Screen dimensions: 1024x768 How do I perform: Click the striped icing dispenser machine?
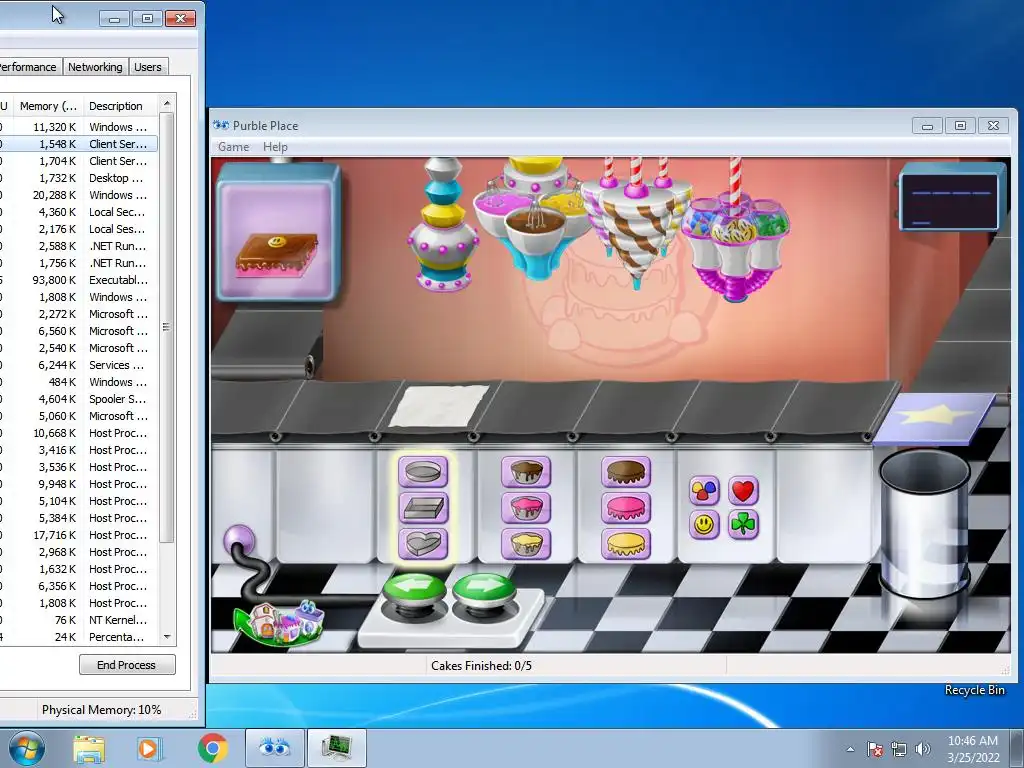click(635, 222)
